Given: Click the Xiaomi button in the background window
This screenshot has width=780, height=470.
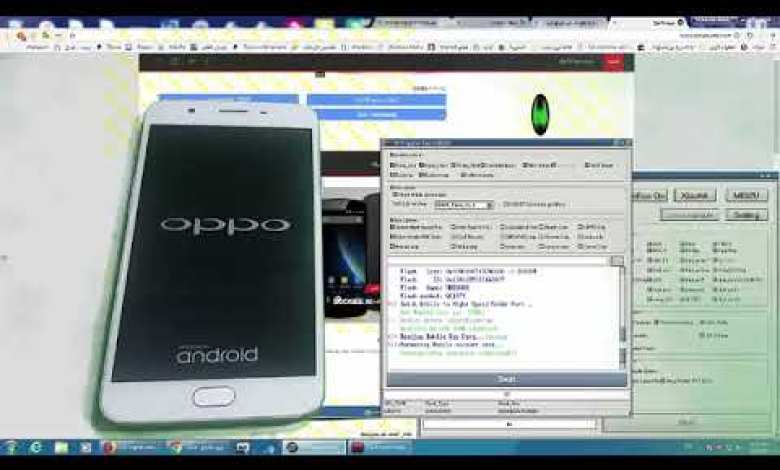Looking at the screenshot, I should pyautogui.click(x=694, y=195).
